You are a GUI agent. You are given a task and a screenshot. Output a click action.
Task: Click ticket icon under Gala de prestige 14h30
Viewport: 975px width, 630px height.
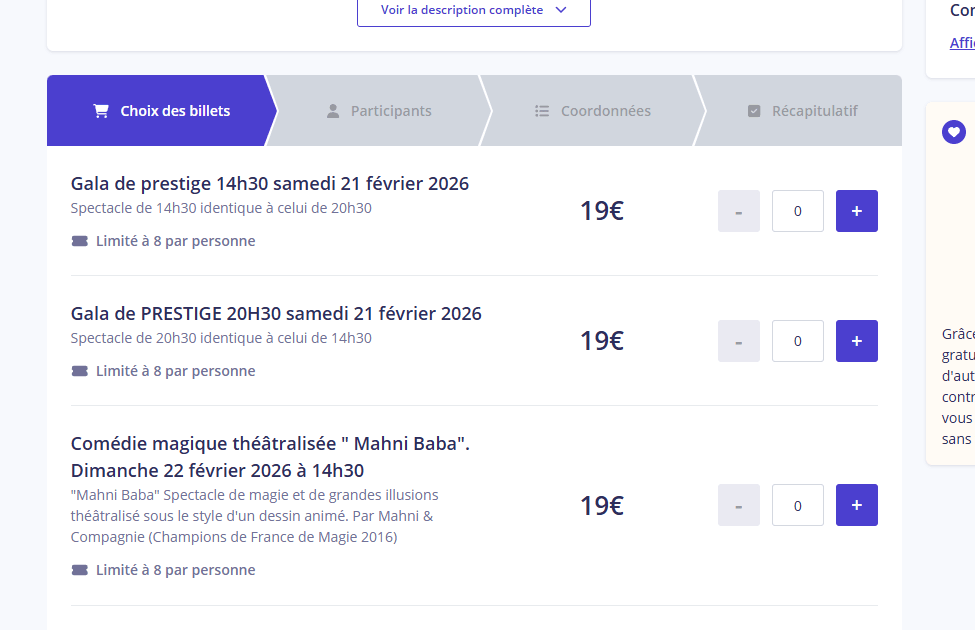[x=80, y=241]
